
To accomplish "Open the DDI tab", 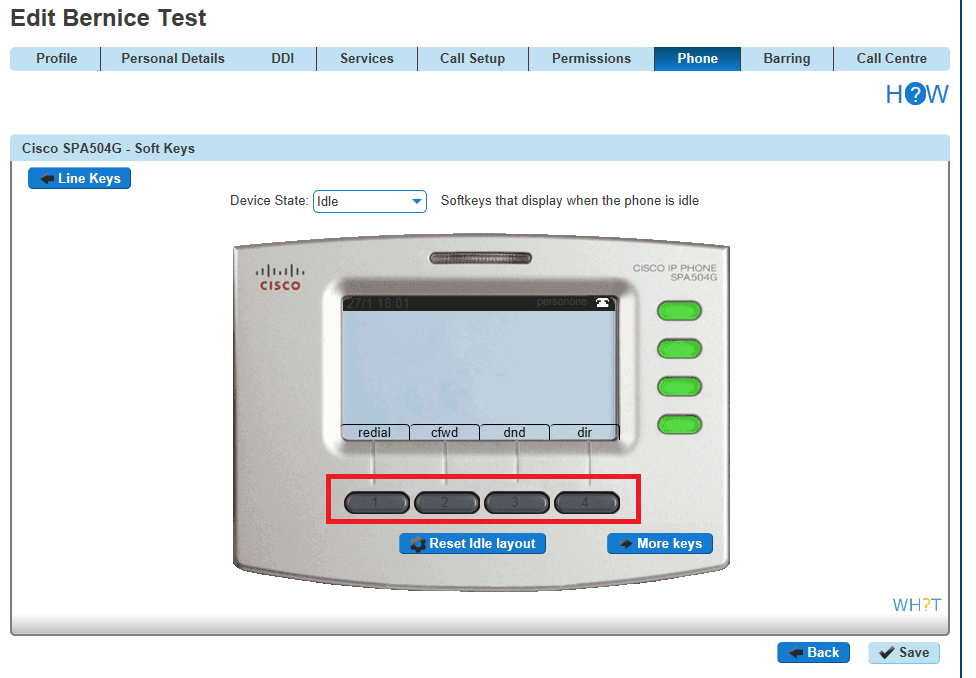I will [x=282, y=59].
